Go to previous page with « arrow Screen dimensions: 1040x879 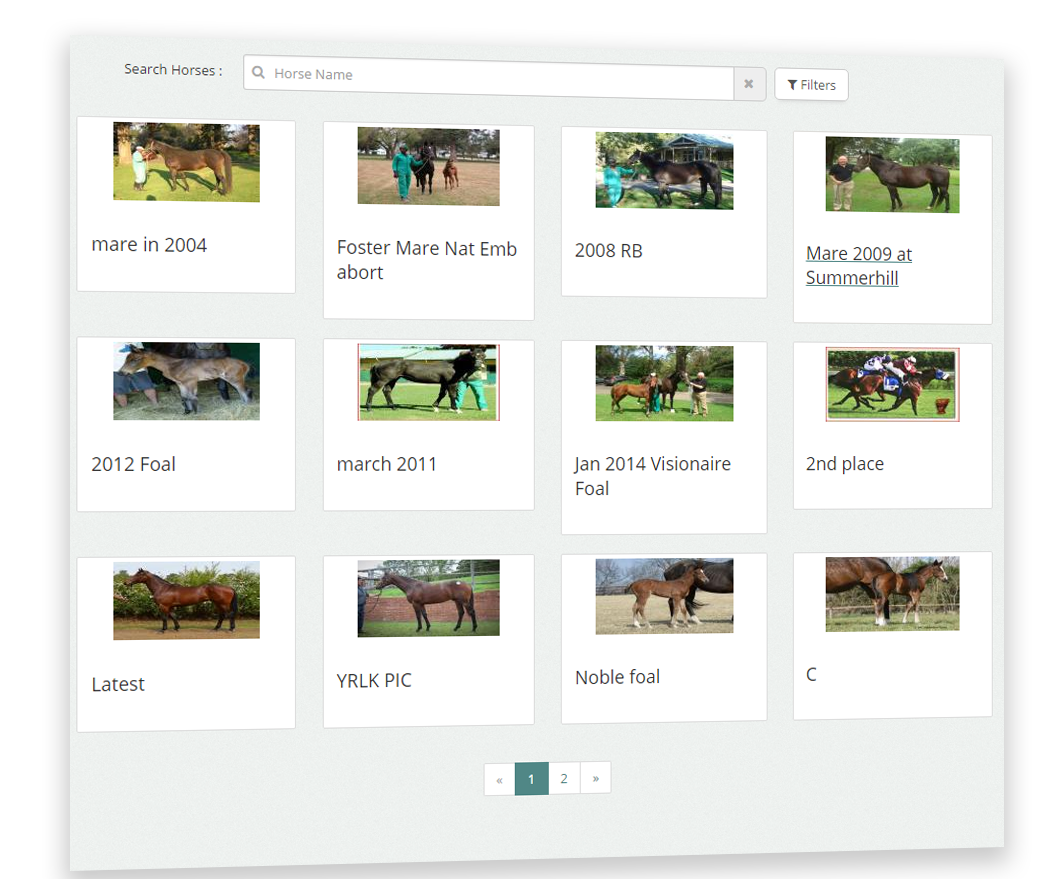click(499, 778)
